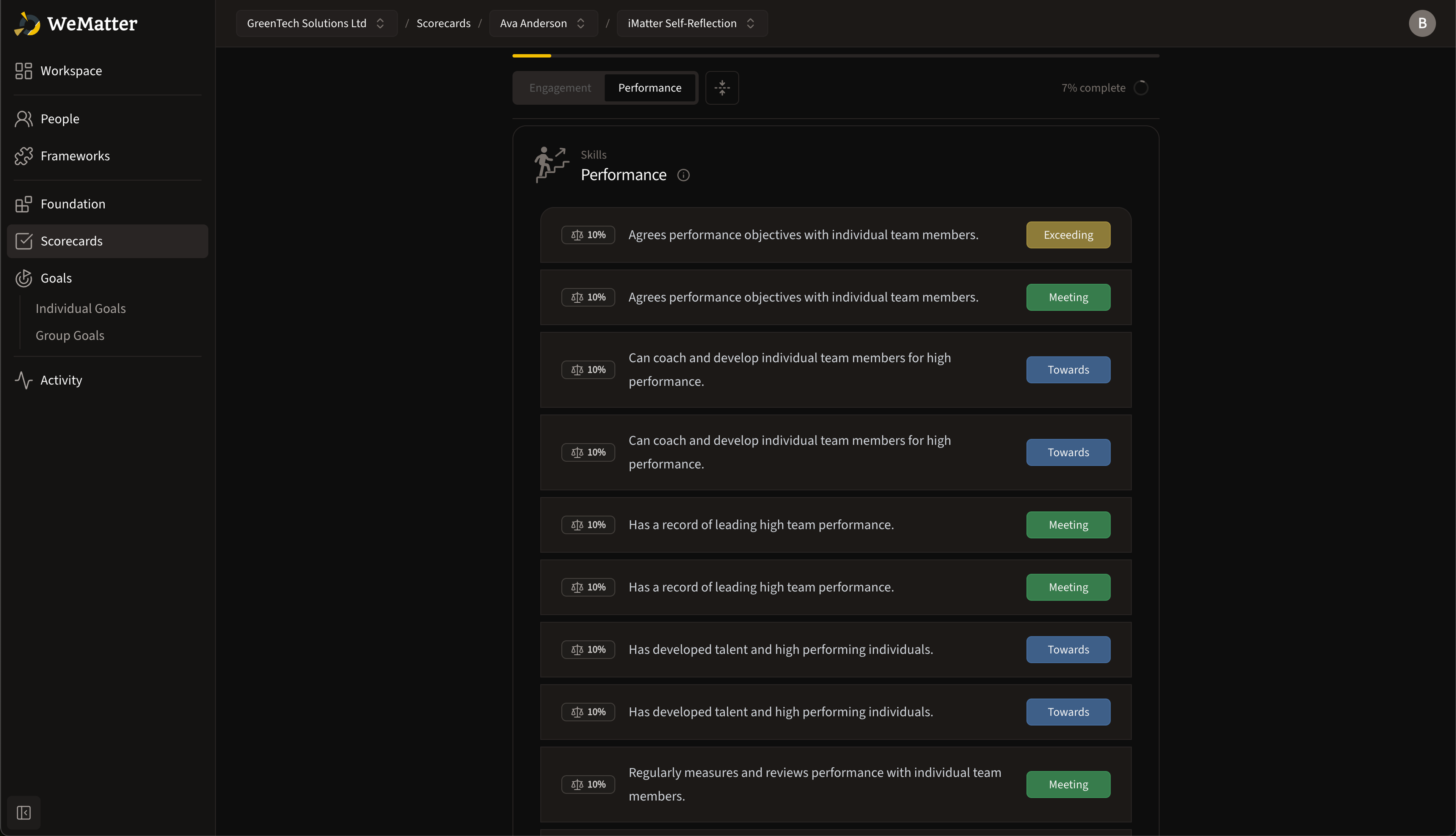The width and height of the screenshot is (1456, 836).
Task: Go to People in the sidebar
Action: (107, 119)
